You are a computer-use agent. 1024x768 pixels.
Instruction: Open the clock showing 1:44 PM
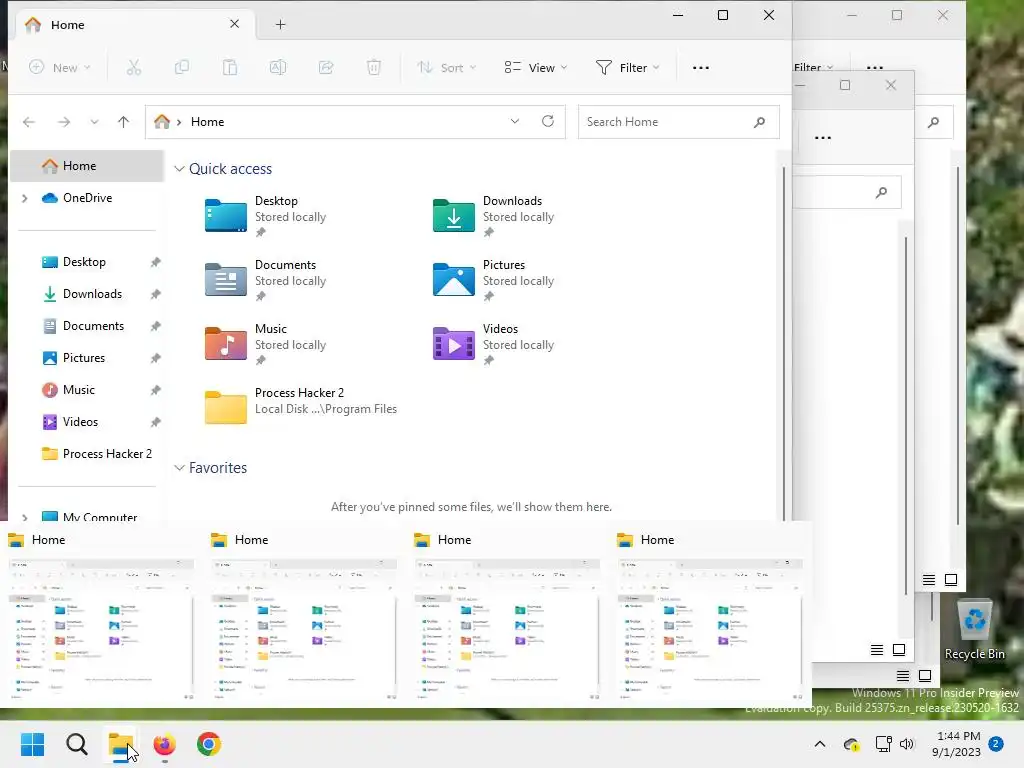[x=956, y=744]
